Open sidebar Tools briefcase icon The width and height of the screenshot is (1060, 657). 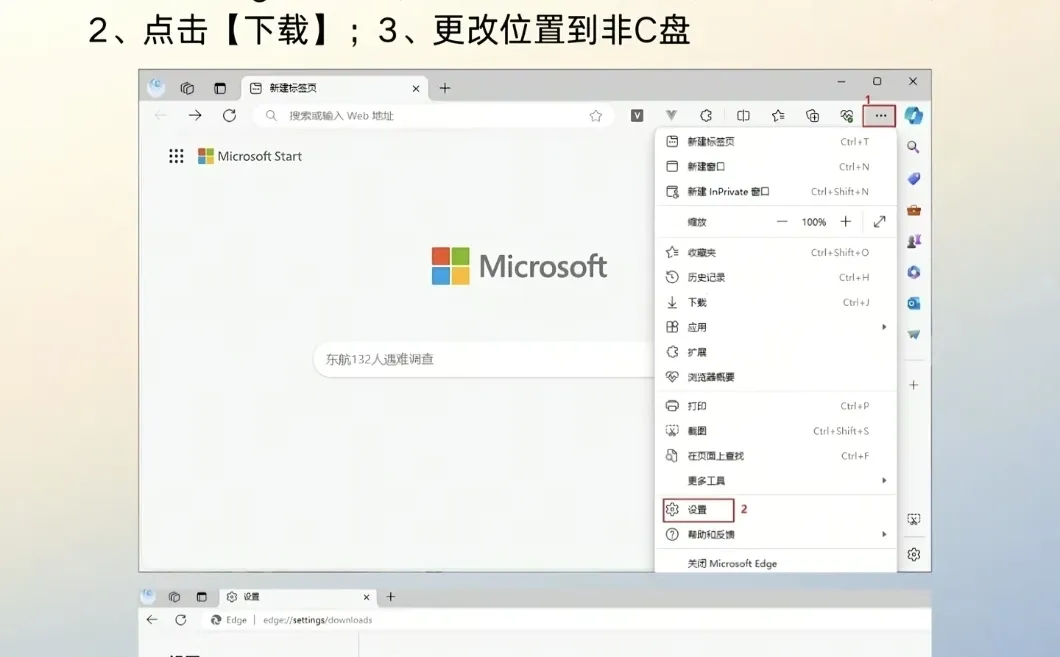pyautogui.click(x=913, y=210)
